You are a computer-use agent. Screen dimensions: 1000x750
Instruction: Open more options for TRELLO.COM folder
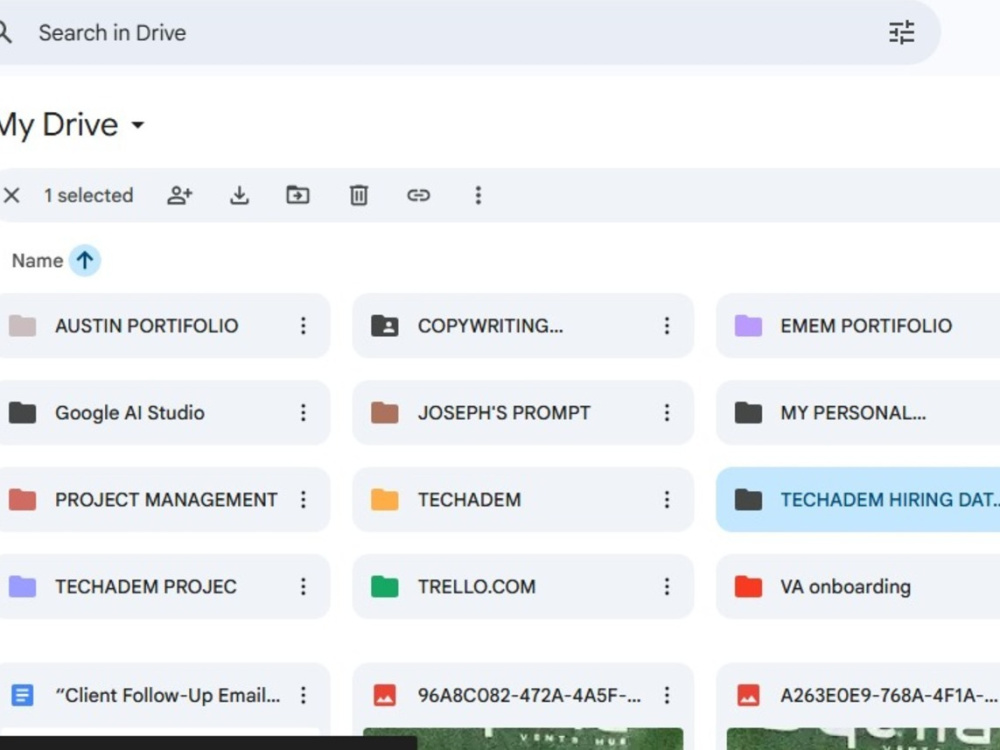[666, 586]
